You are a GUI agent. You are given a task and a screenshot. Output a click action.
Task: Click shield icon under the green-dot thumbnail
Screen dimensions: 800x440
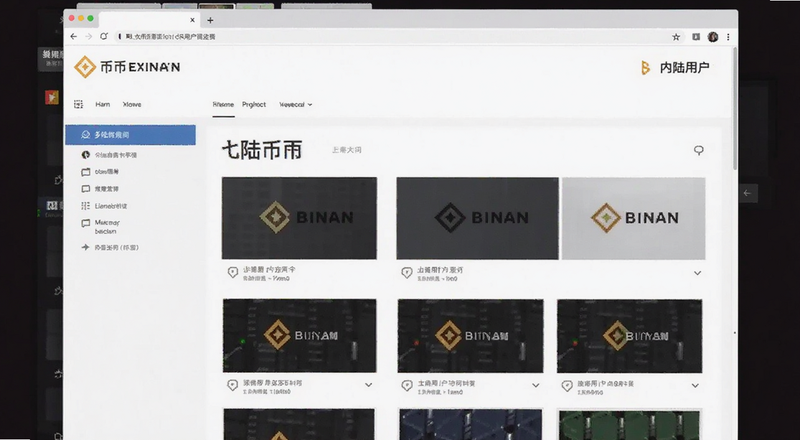click(x=233, y=386)
